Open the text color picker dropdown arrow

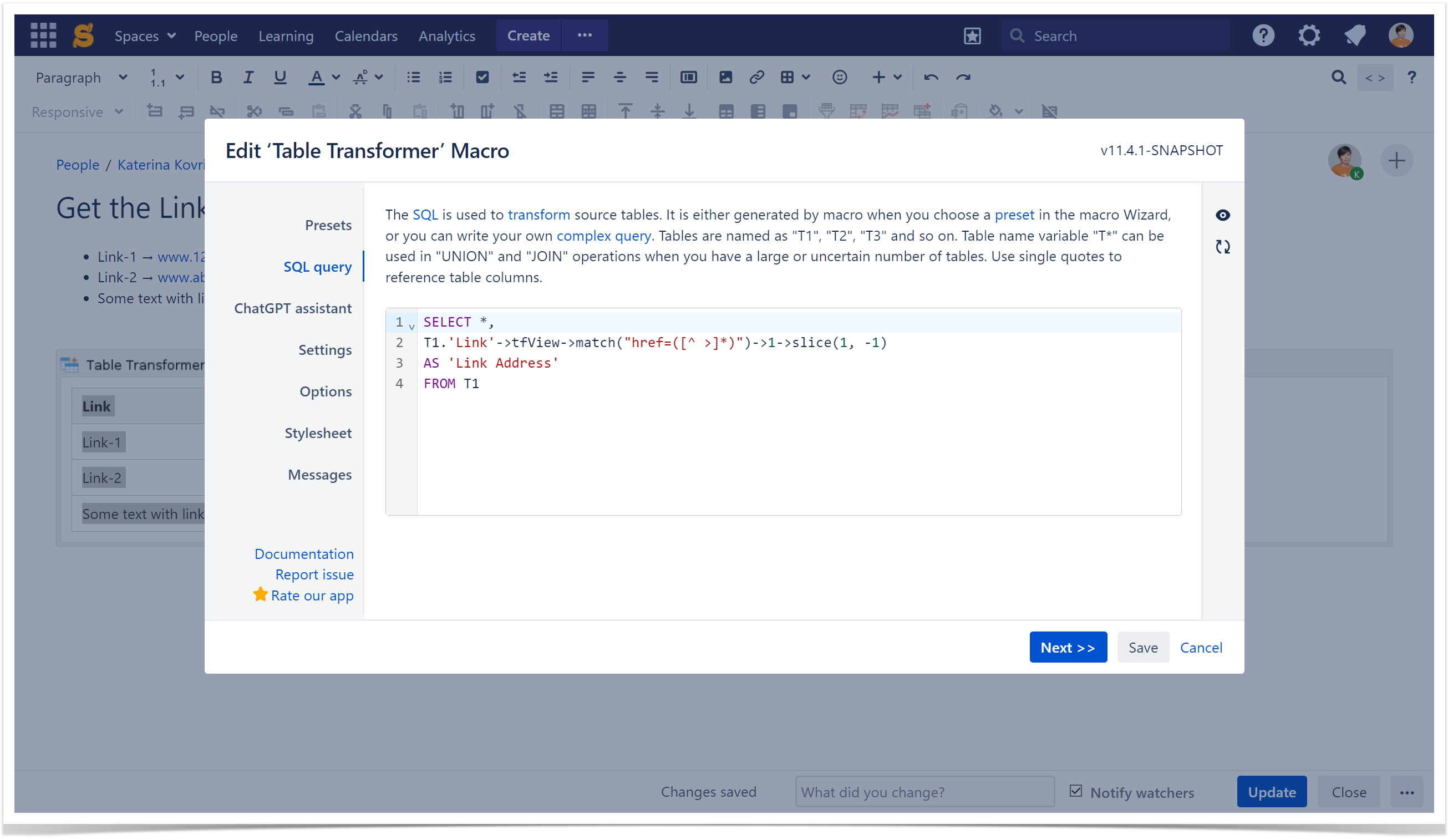click(x=336, y=77)
